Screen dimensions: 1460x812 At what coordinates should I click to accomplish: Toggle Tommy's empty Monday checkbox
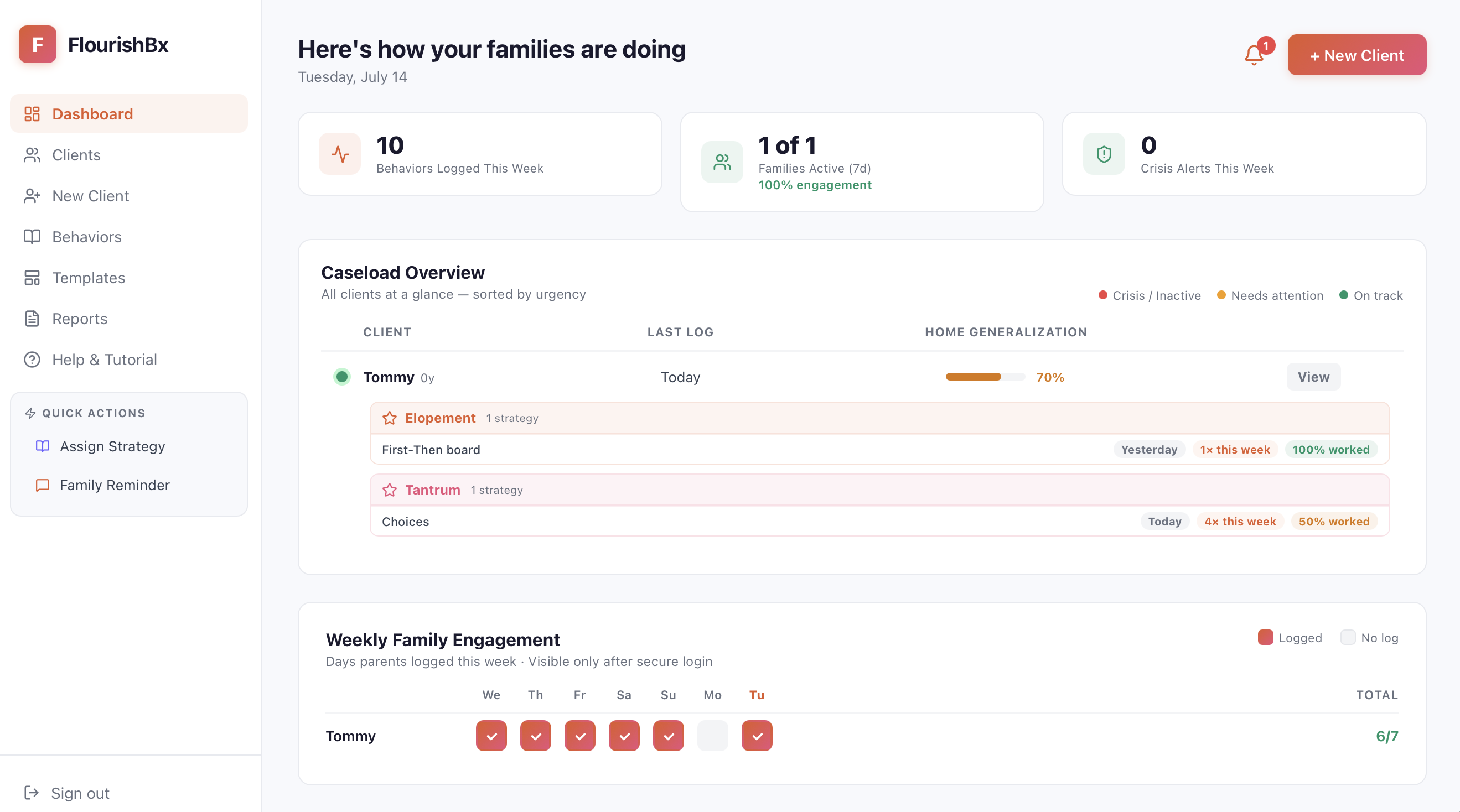(x=712, y=736)
